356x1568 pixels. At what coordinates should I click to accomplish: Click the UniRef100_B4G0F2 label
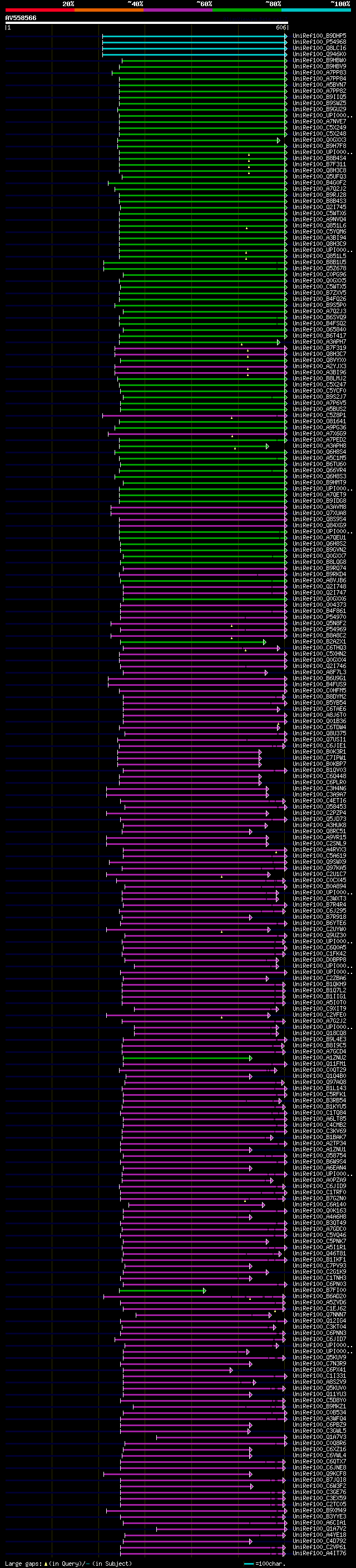(319, 182)
